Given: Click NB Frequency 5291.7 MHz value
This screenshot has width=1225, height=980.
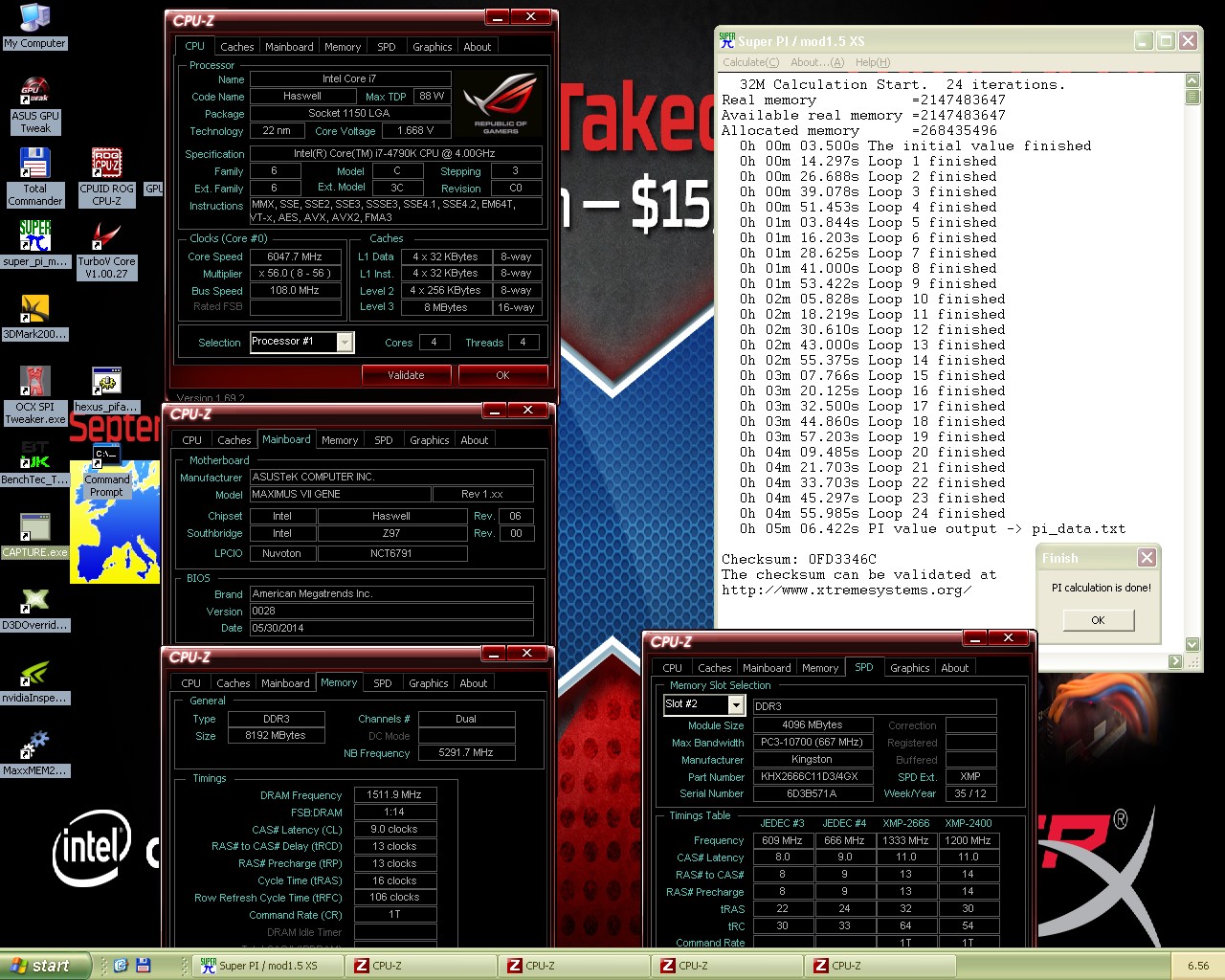Looking at the screenshot, I should pyautogui.click(x=466, y=752).
